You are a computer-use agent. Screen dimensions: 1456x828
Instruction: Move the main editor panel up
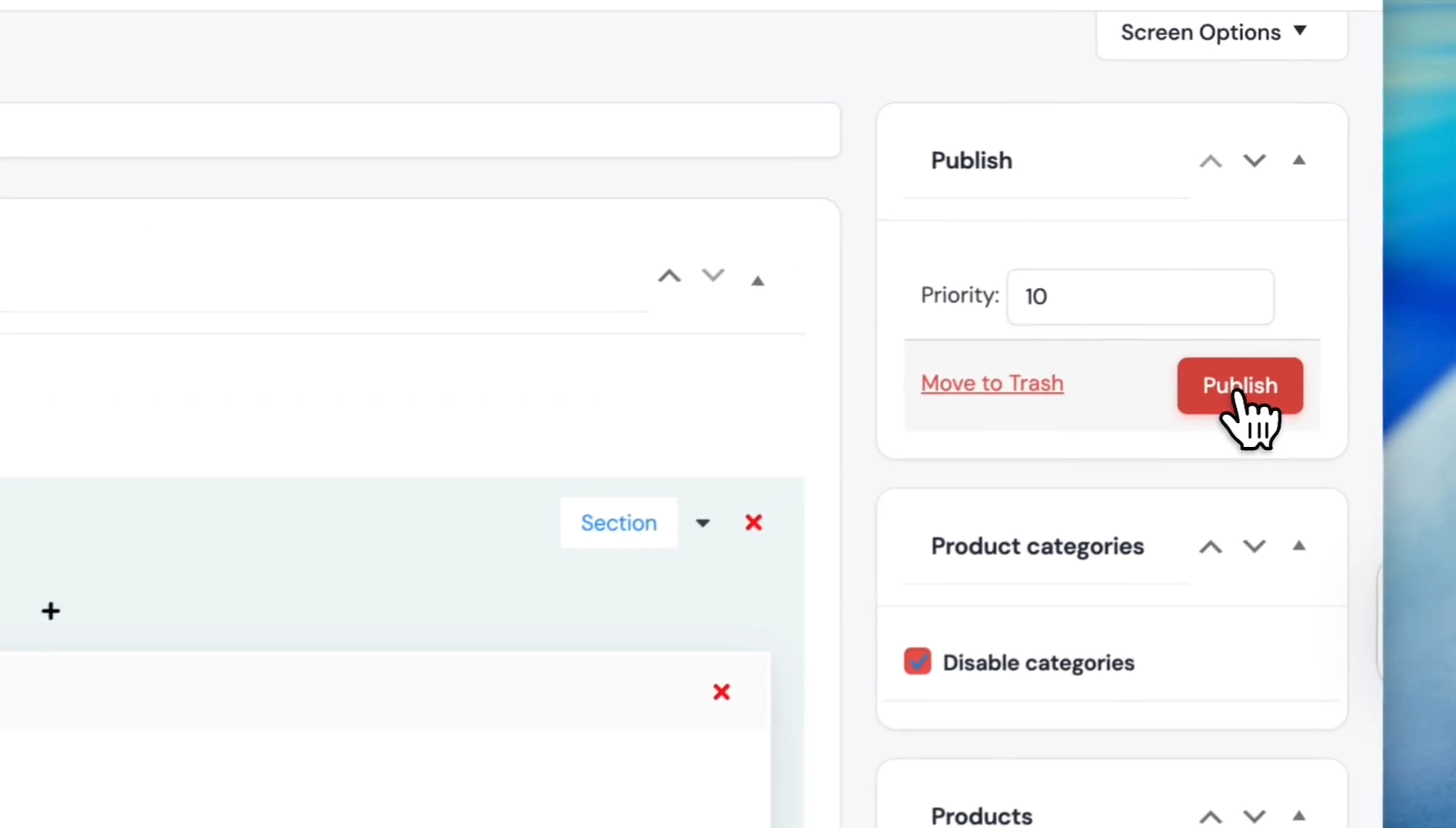click(669, 277)
